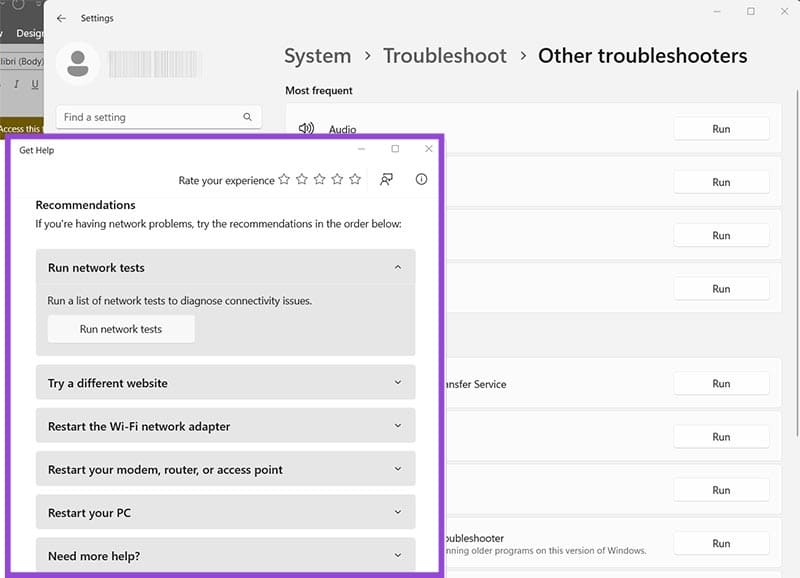Click the Settings window vertical scrollbar
Viewport: 800px width, 578px height.
[797, 263]
